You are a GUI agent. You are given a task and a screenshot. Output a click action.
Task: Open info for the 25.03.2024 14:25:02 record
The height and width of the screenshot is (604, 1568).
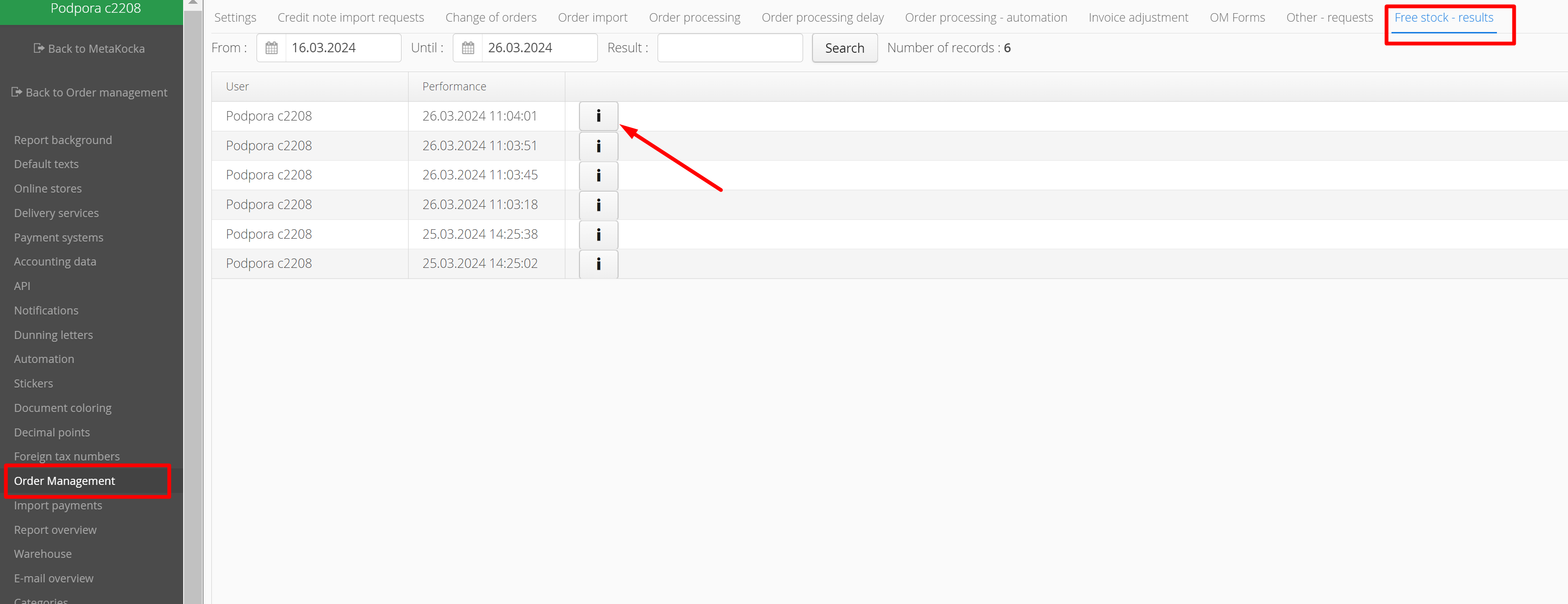(x=598, y=264)
